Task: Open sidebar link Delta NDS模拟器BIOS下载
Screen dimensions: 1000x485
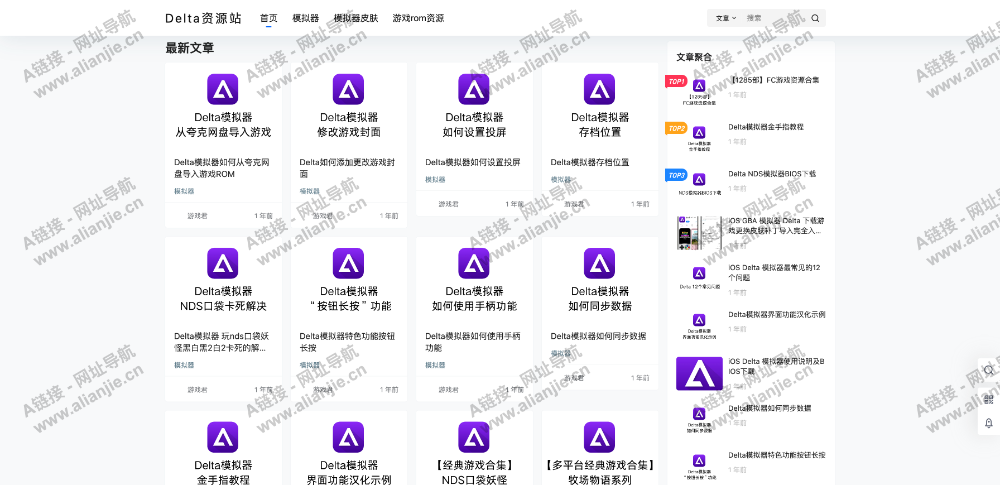Action: (x=772, y=174)
